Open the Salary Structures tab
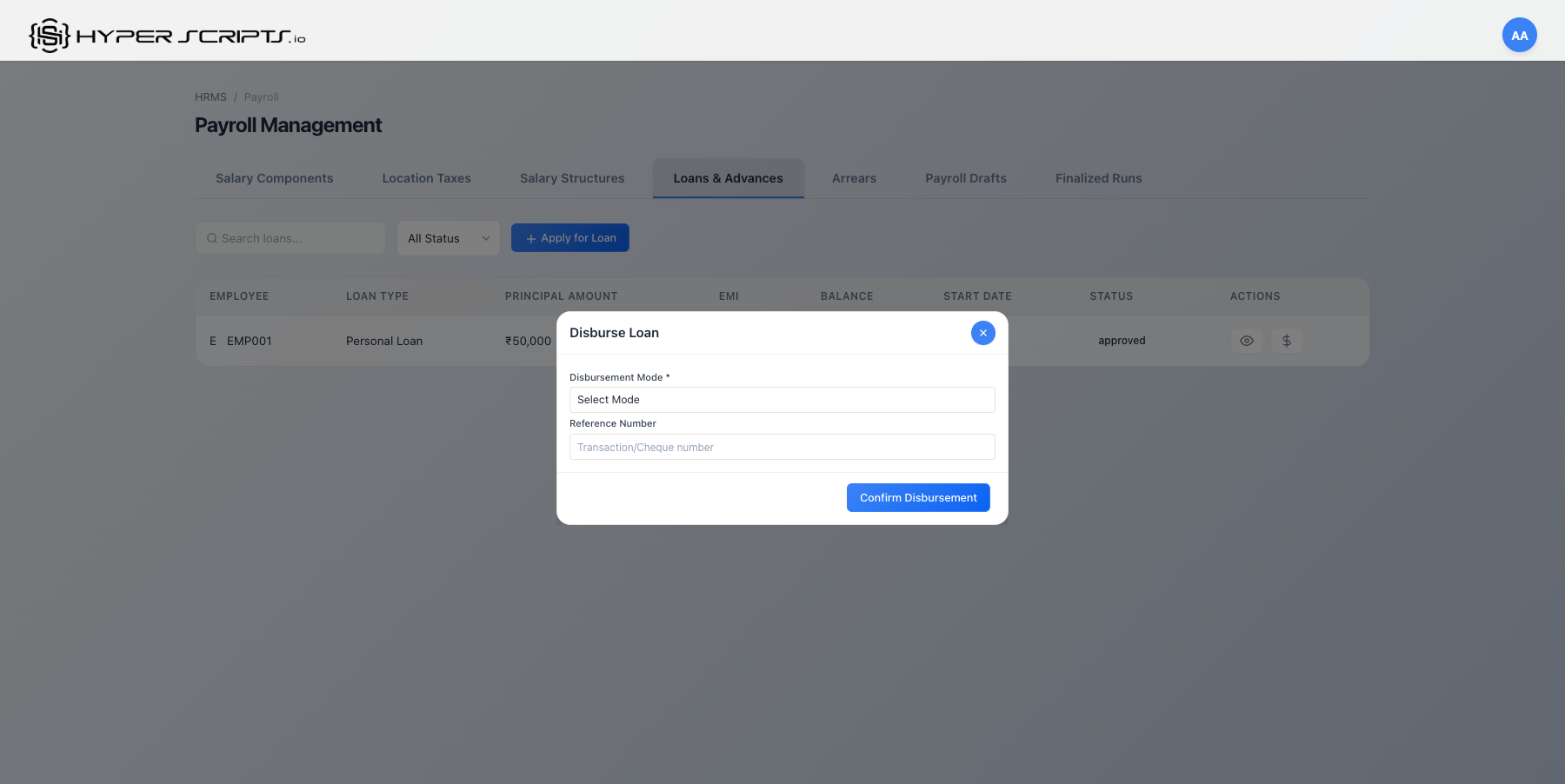 pos(571,178)
